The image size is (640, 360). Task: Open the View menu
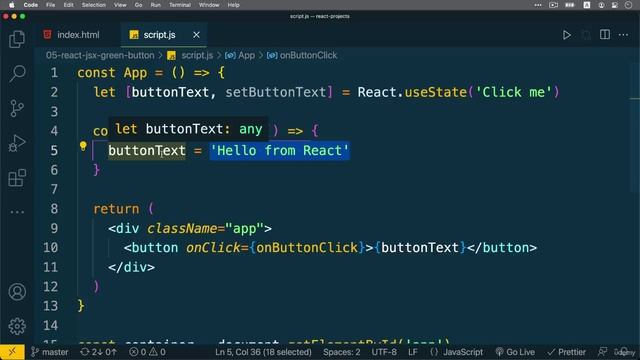[x=120, y=5]
